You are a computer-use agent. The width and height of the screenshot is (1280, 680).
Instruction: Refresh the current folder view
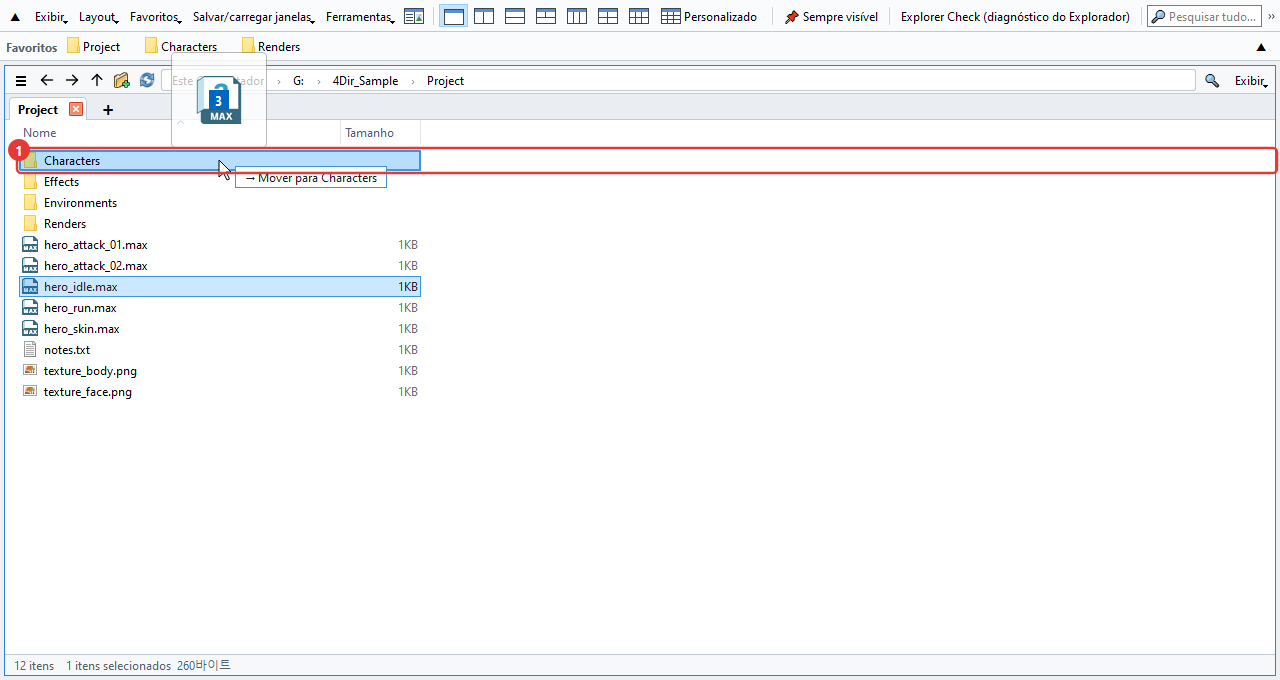click(x=147, y=81)
